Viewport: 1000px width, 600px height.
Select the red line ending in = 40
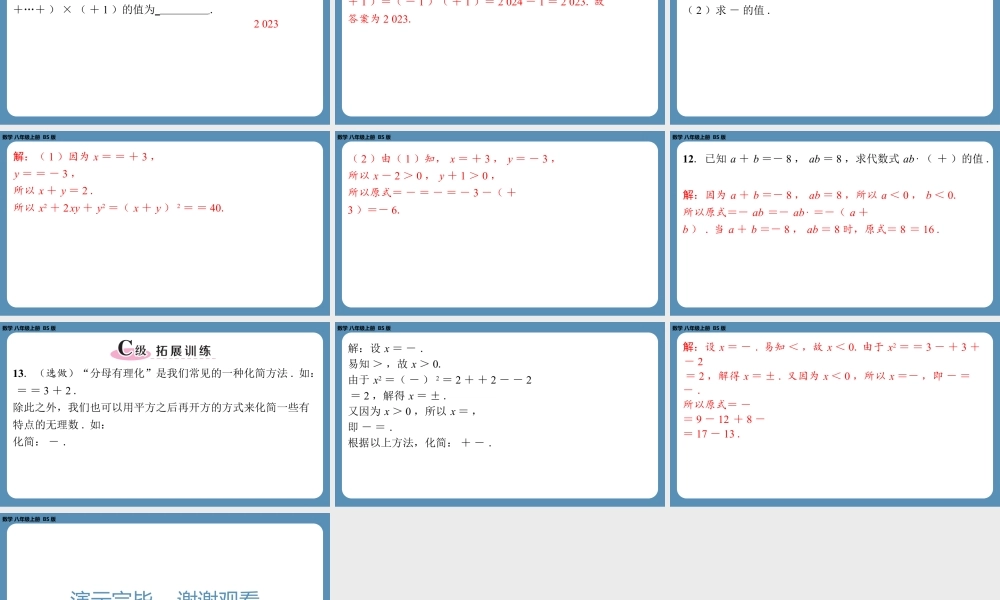(118, 208)
